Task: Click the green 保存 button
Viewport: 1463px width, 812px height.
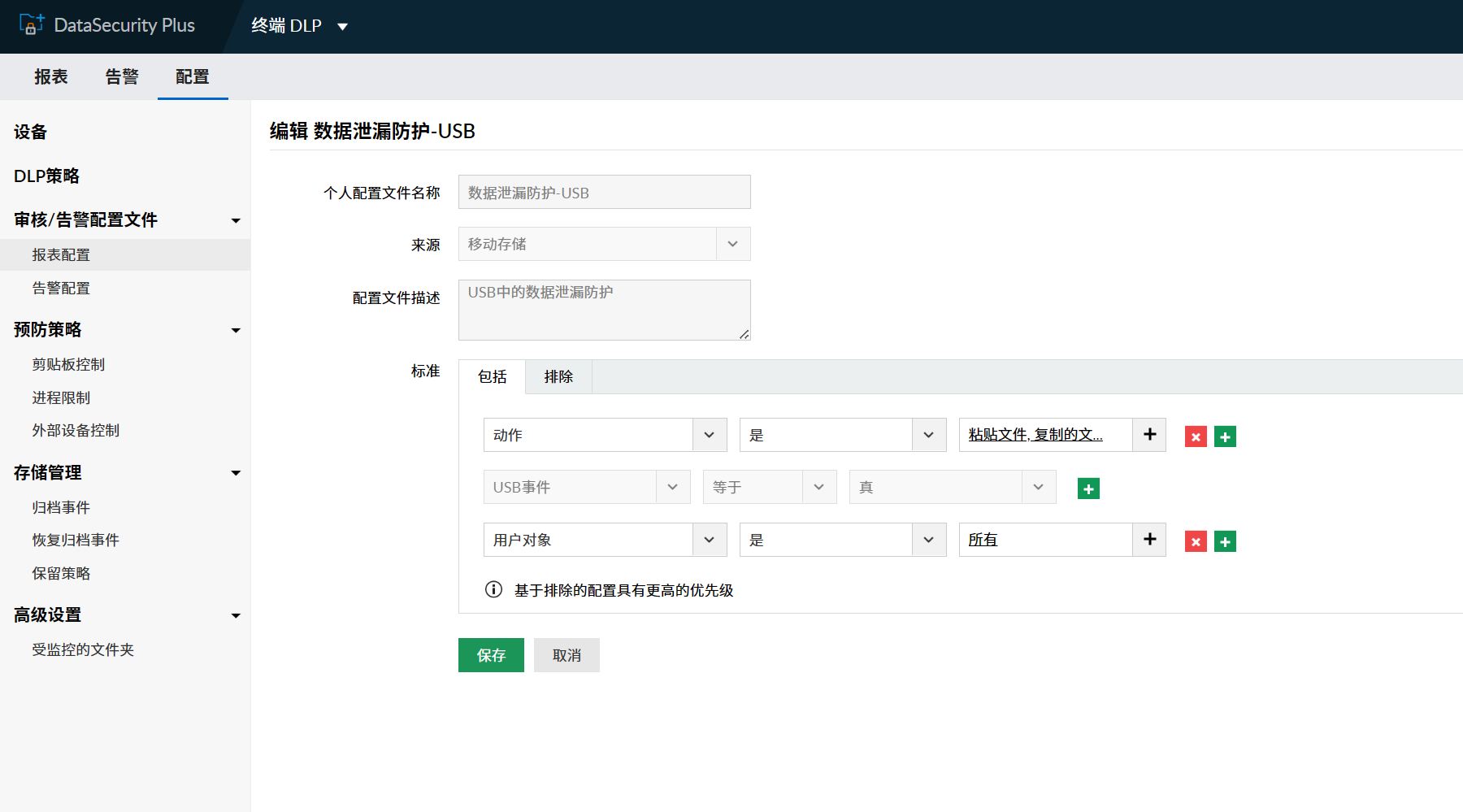Action: click(x=491, y=655)
